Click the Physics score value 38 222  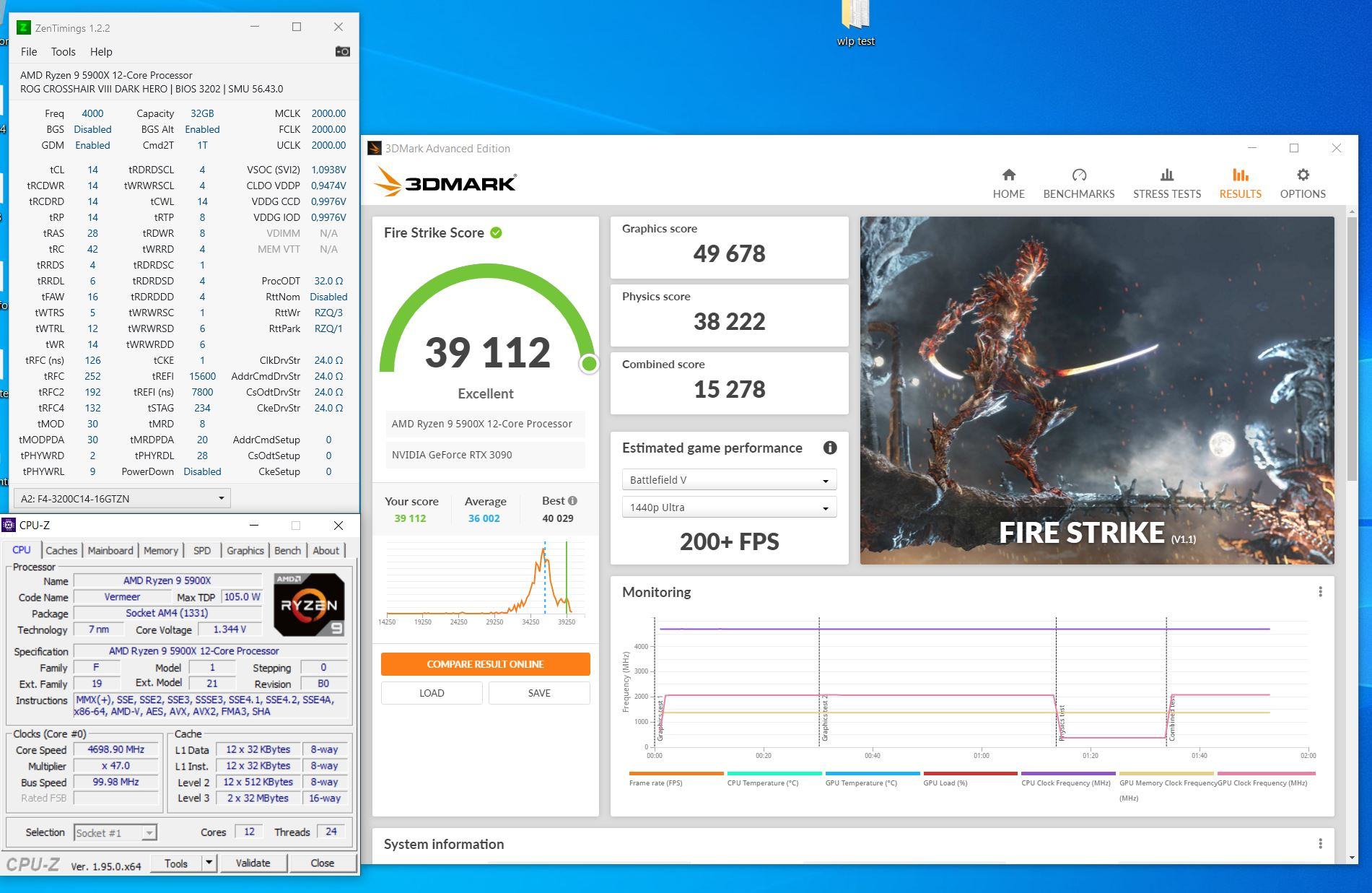point(729,321)
